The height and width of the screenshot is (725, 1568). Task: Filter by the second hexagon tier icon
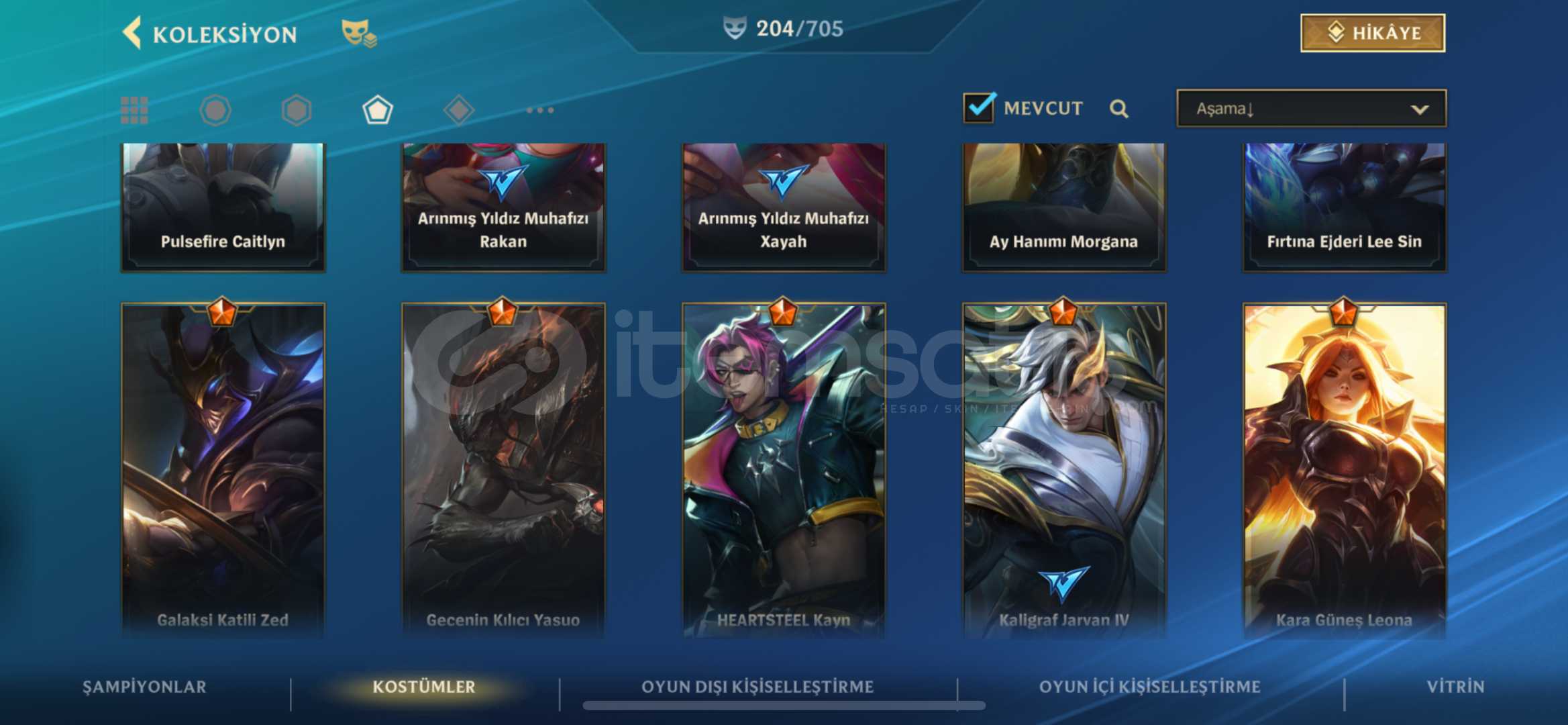(297, 110)
